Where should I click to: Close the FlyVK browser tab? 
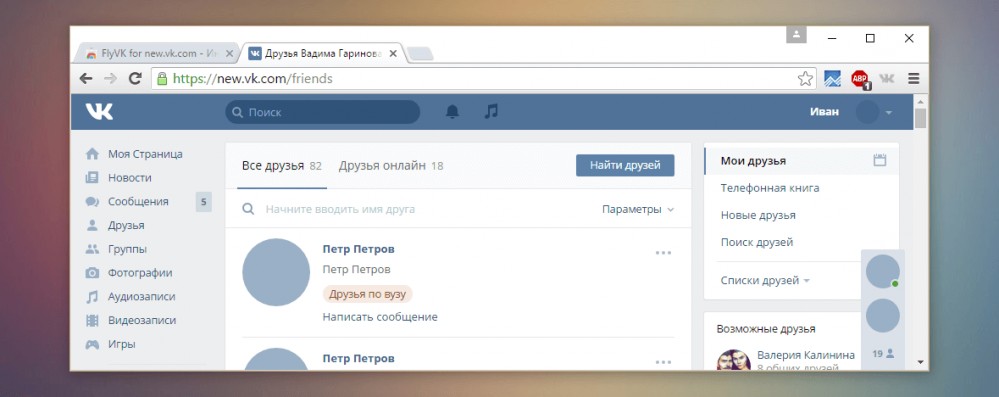click(x=230, y=54)
